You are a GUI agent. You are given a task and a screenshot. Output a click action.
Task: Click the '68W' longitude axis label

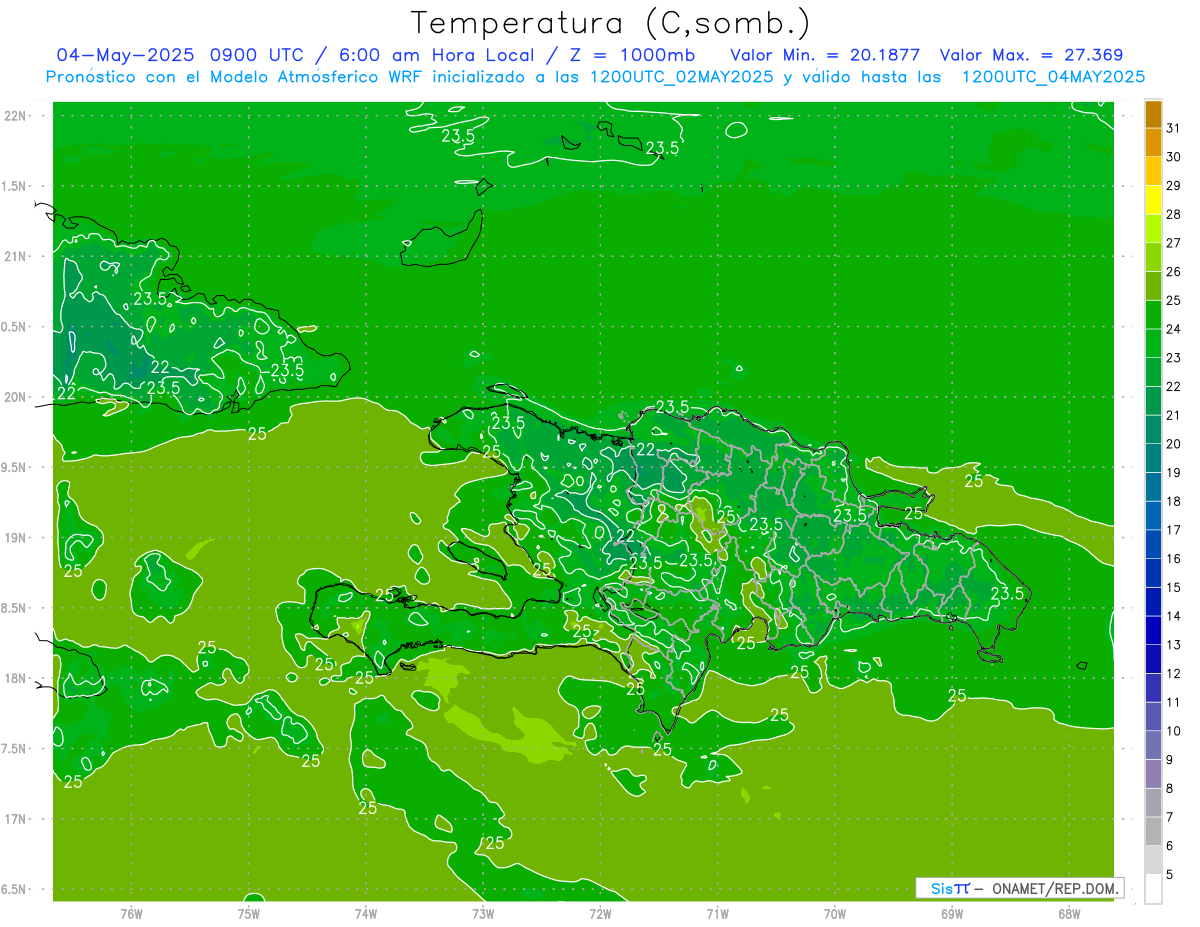click(x=1068, y=914)
